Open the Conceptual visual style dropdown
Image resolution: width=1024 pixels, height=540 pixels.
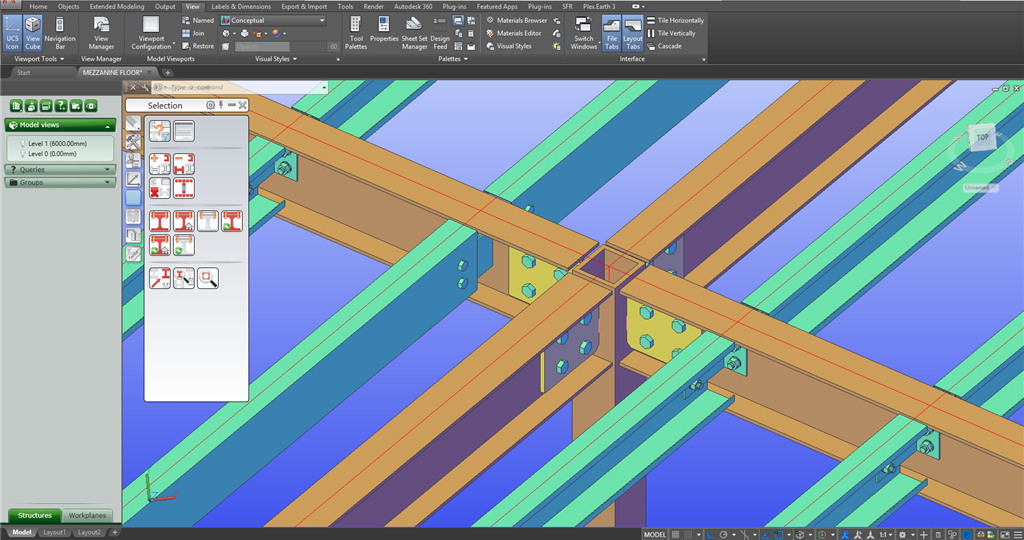[x=273, y=20]
